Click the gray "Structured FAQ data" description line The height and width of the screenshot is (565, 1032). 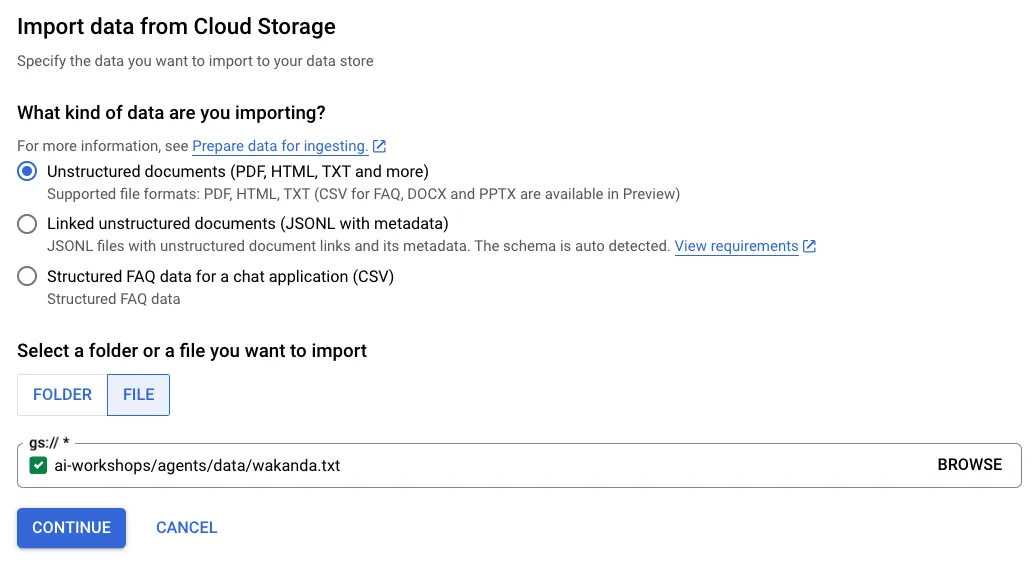[x=114, y=298]
